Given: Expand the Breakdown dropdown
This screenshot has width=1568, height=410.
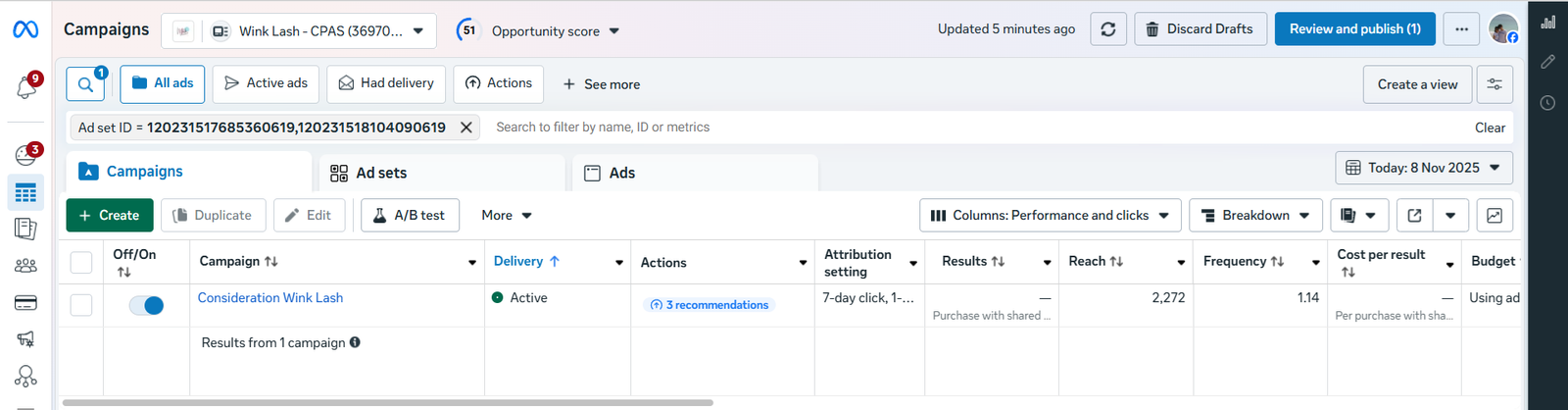Looking at the screenshot, I should tap(1255, 216).
